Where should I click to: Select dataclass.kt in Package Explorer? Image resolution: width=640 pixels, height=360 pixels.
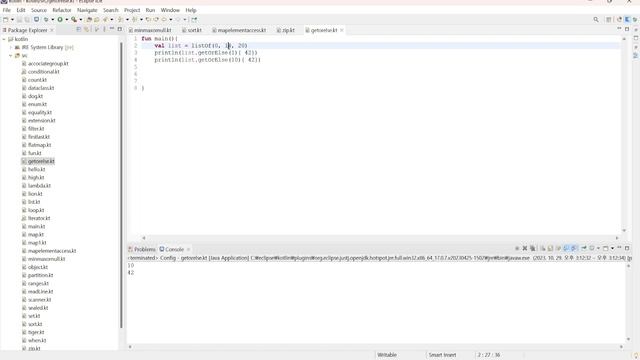point(38,88)
